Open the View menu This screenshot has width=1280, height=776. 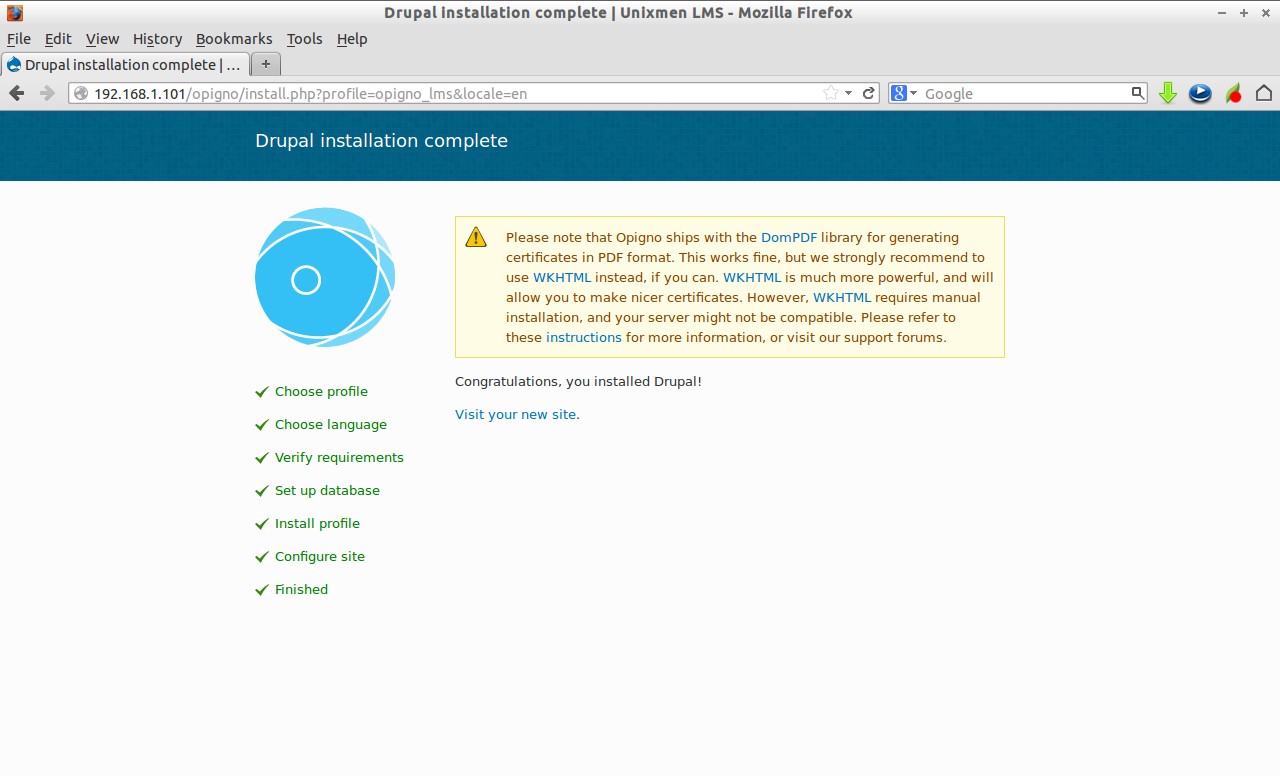(x=102, y=39)
